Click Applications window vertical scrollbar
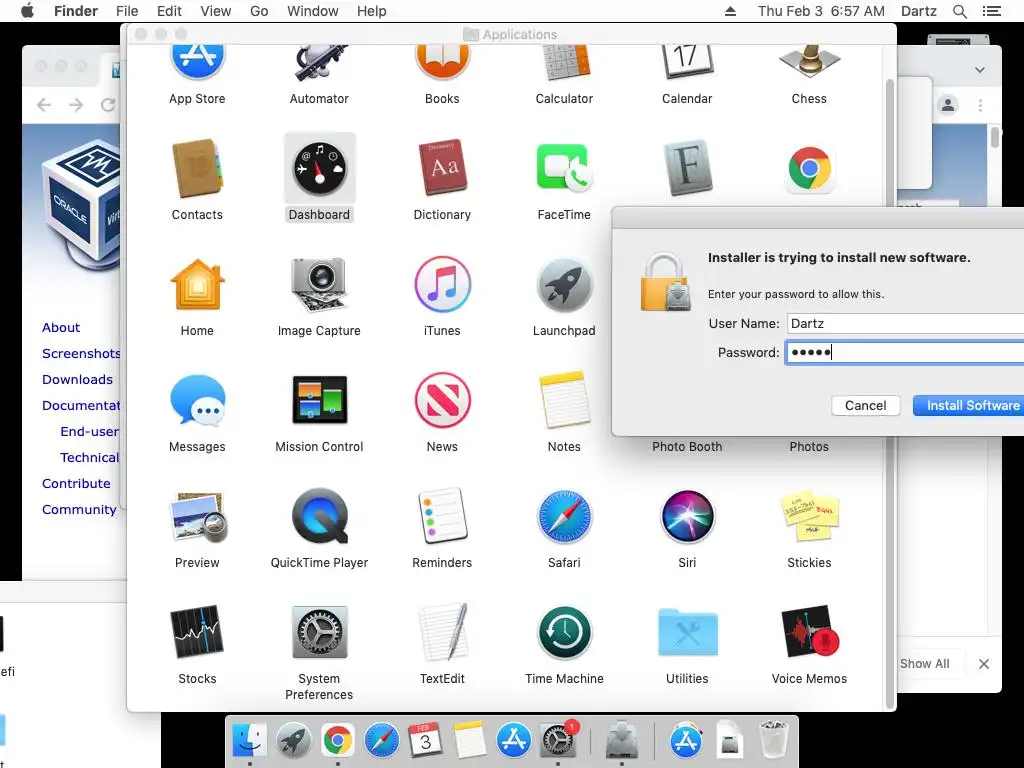 pos(889,392)
